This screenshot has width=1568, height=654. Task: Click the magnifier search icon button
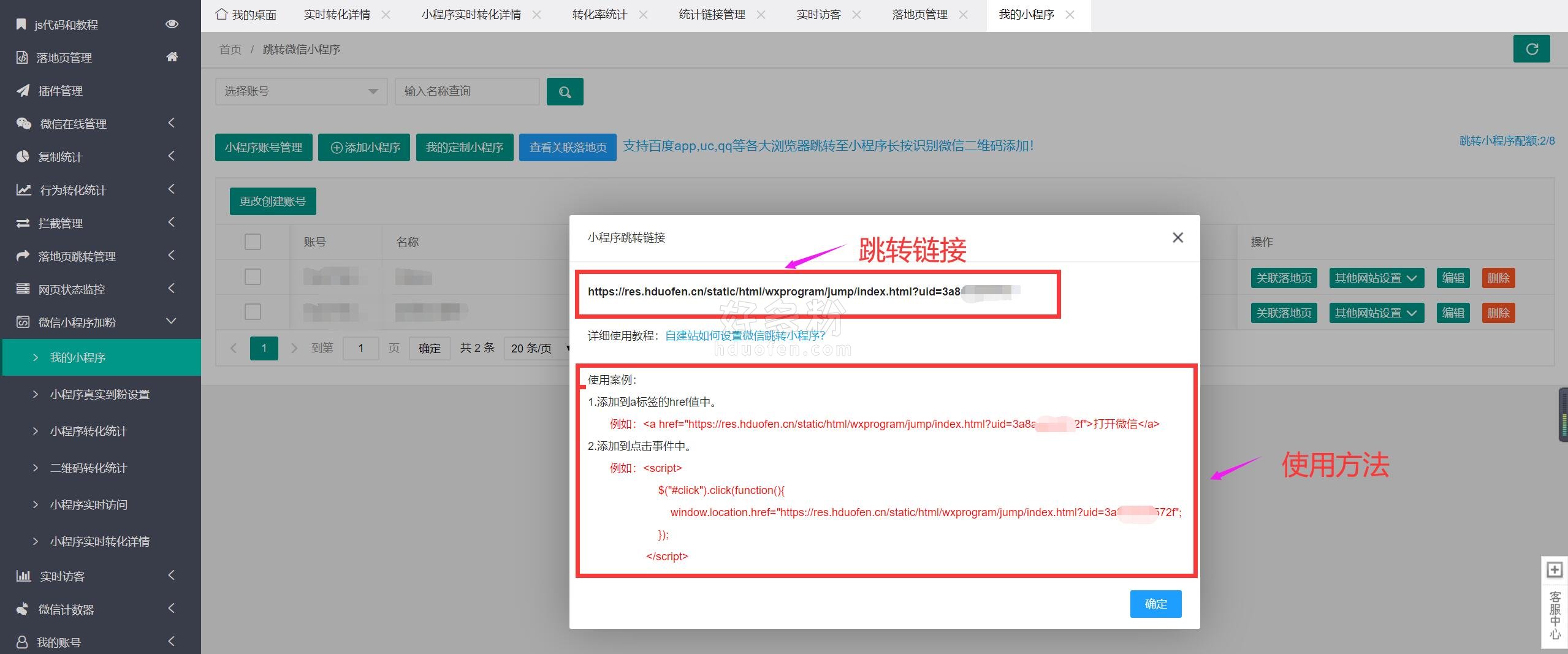point(565,92)
